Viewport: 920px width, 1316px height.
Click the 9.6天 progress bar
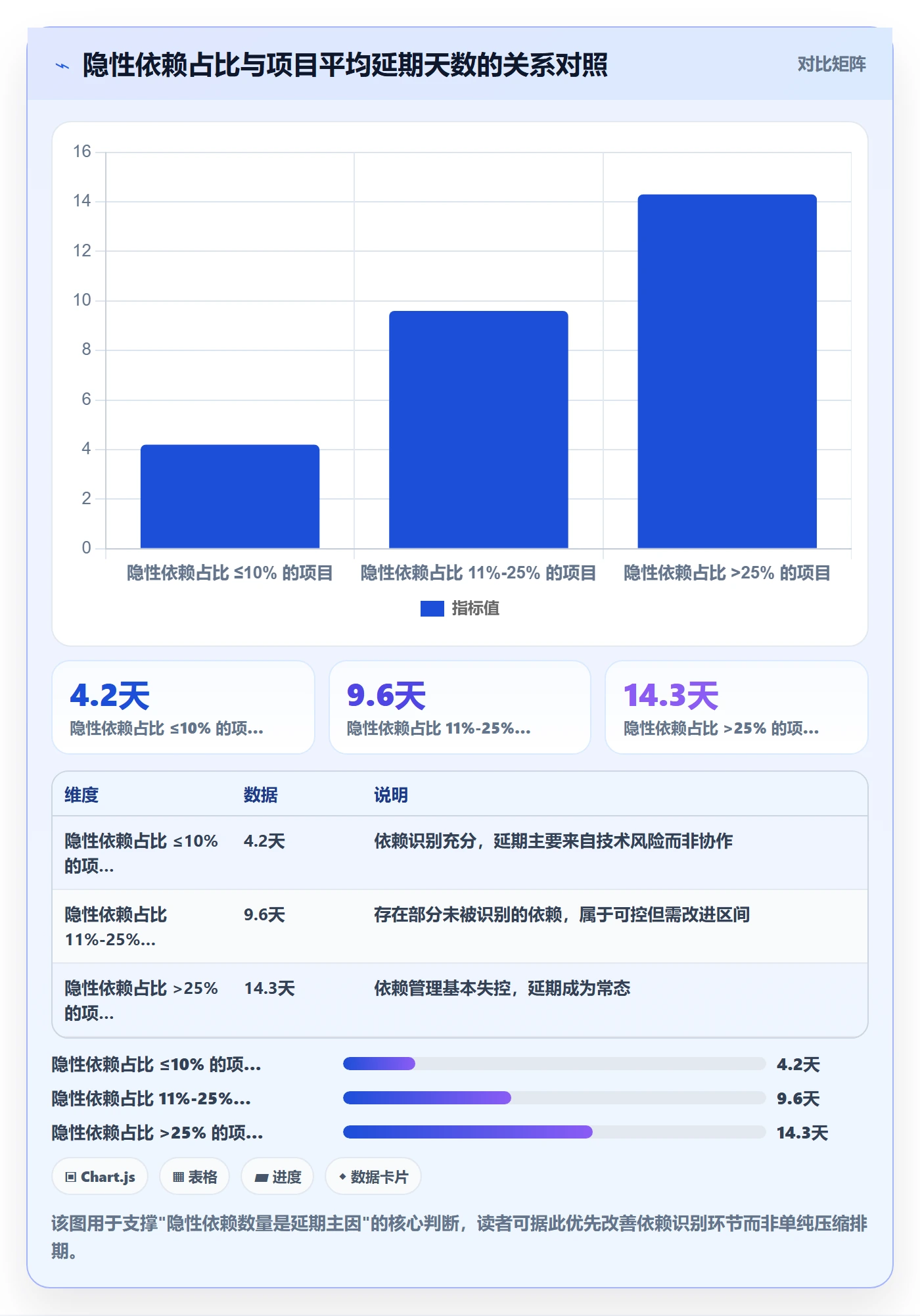pos(554,1098)
